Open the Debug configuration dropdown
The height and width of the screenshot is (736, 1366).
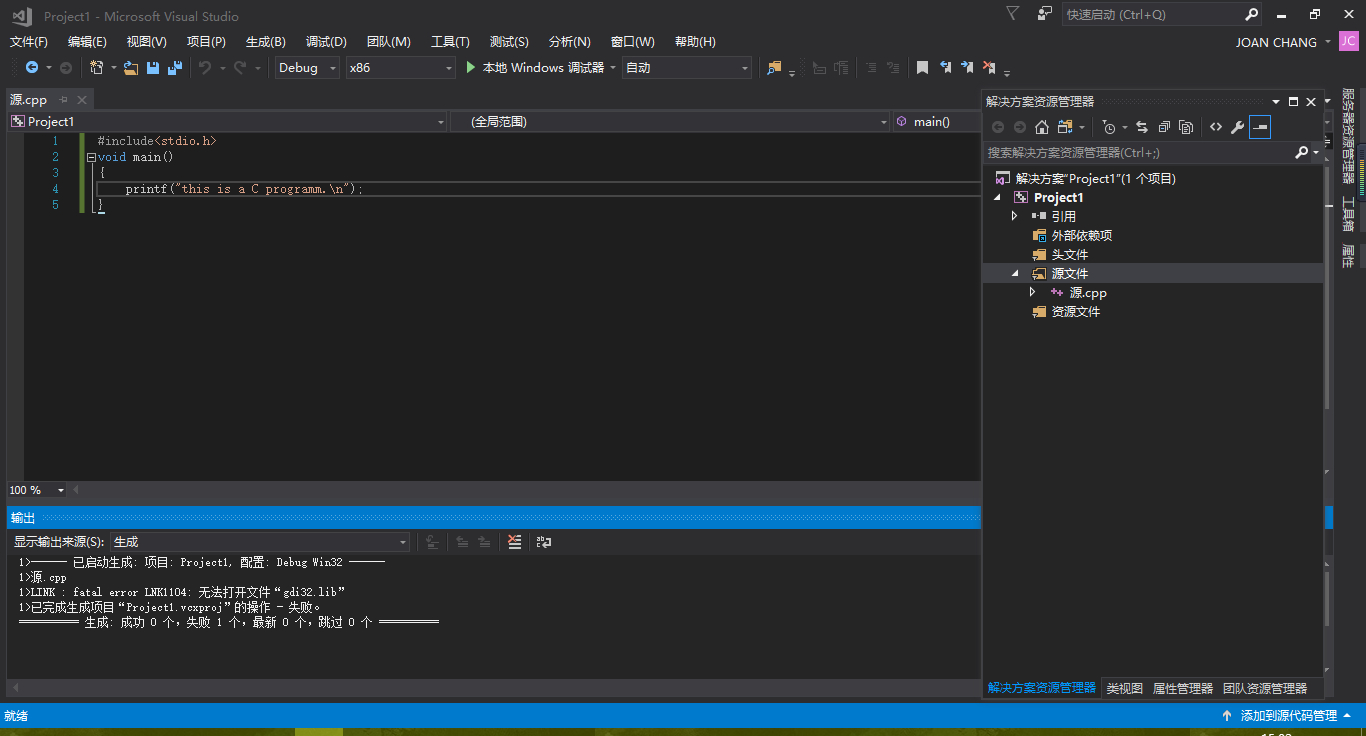pos(307,68)
